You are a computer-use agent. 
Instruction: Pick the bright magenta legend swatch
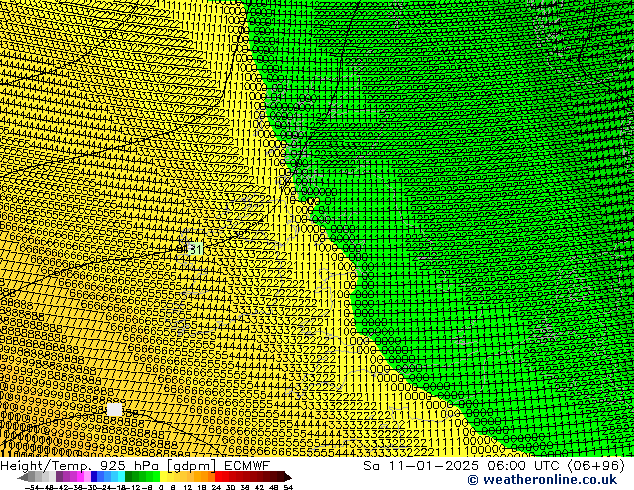click(x=80, y=477)
